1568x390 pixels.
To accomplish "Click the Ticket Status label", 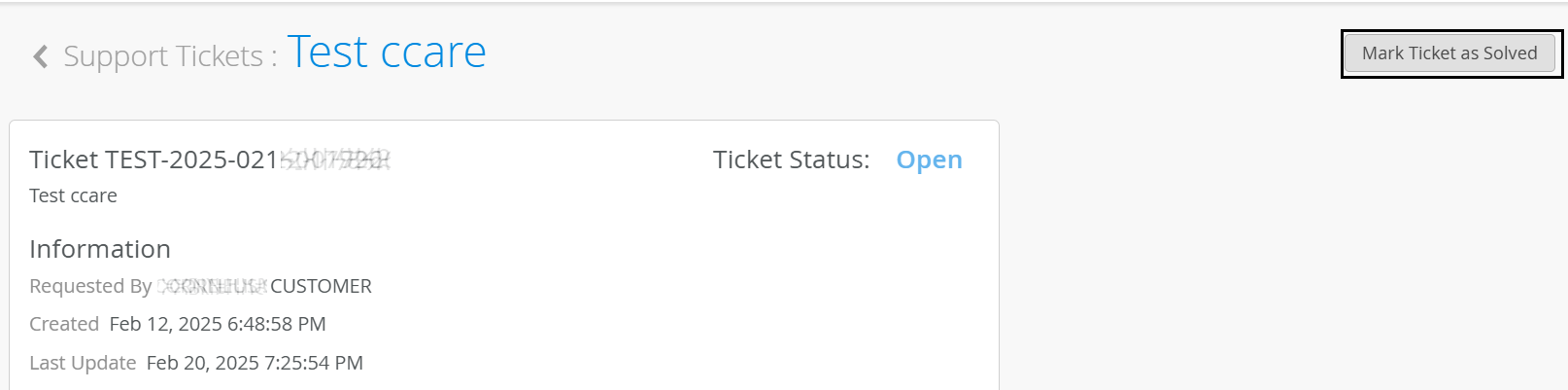I will pyautogui.click(x=791, y=160).
